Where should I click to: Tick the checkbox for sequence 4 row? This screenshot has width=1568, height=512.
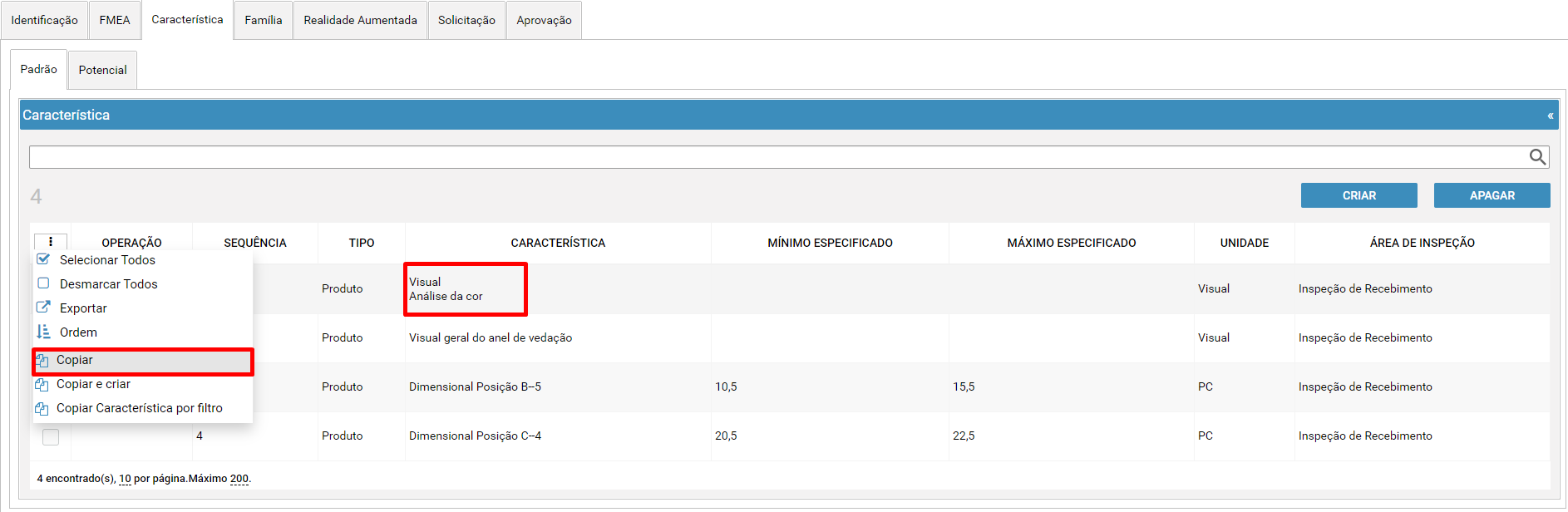[51, 436]
